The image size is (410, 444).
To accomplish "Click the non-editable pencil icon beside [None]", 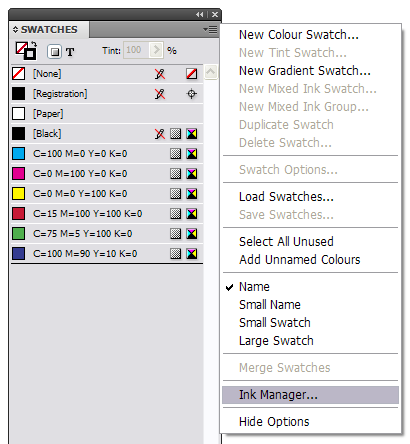I will pos(160,74).
